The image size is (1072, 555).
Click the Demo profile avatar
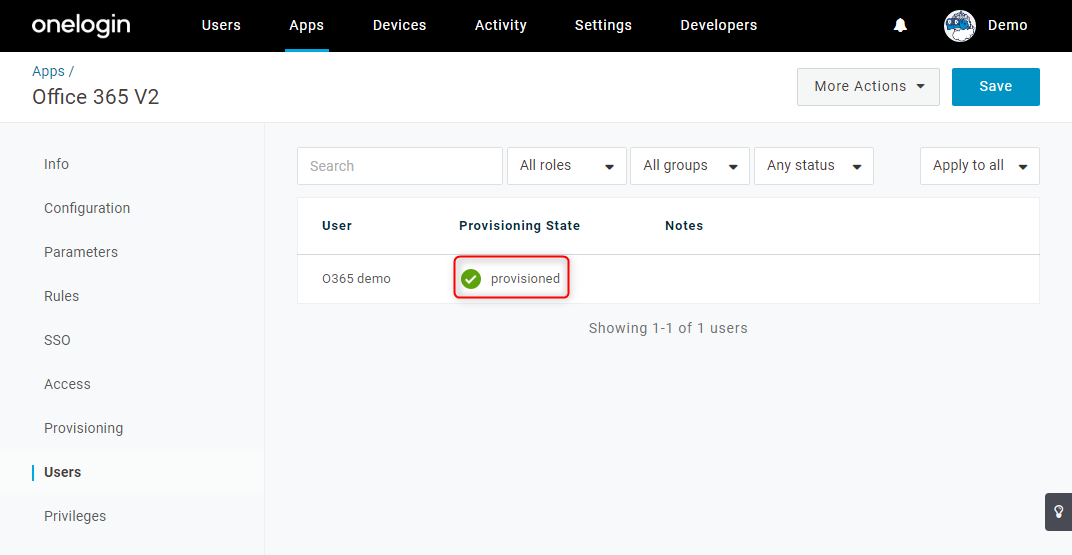pos(960,26)
